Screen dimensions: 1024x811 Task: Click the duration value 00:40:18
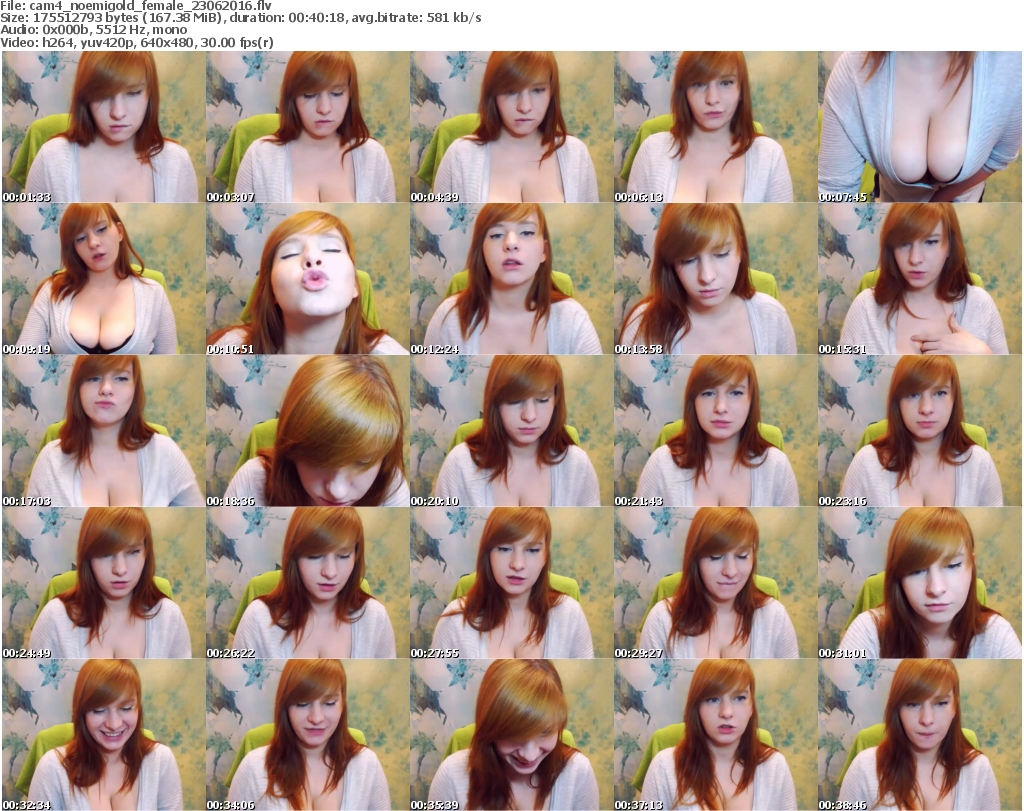pos(316,18)
